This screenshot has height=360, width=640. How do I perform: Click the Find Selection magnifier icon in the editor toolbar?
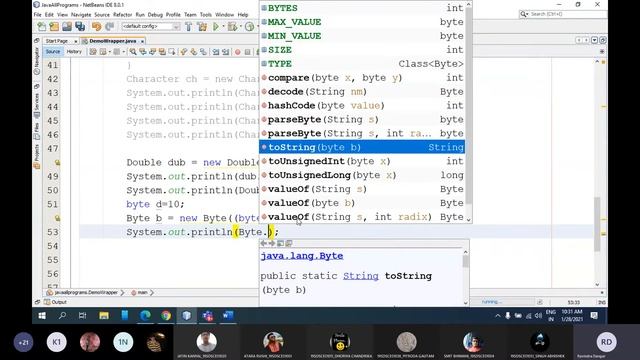pyautogui.click(x=133, y=52)
